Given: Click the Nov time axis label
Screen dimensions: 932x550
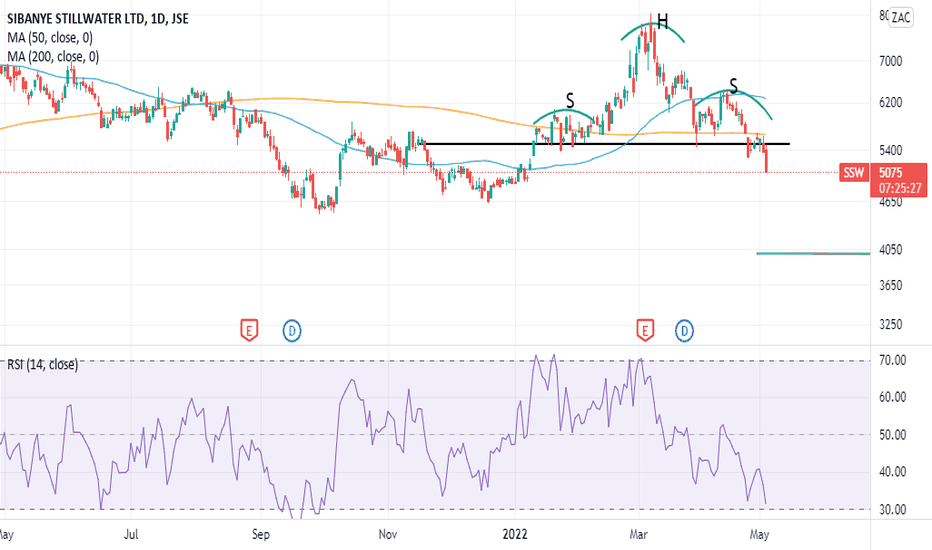Looking at the screenshot, I should pos(388,535).
